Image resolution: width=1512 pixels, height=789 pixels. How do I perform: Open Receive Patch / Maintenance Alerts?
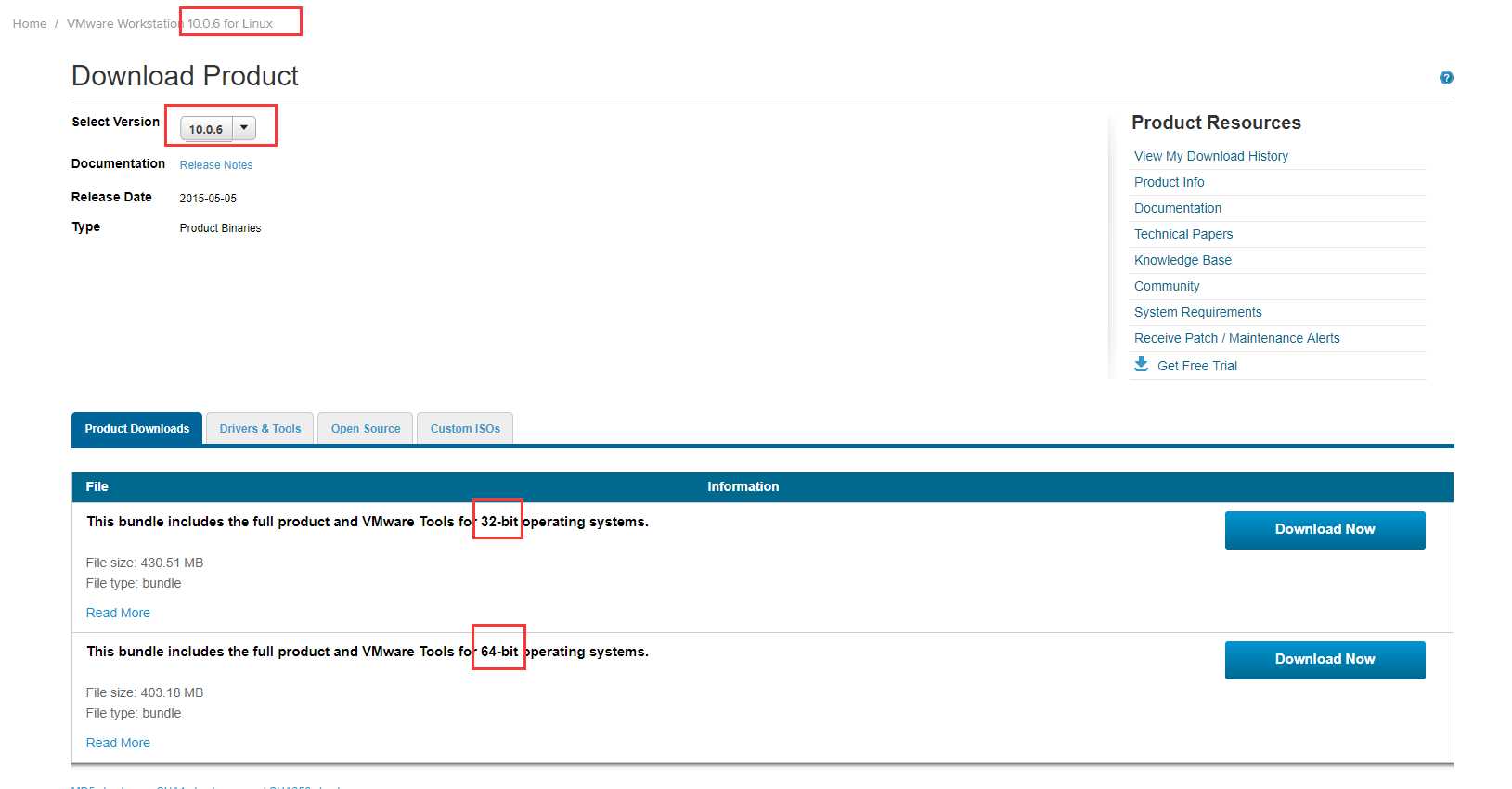point(1237,338)
